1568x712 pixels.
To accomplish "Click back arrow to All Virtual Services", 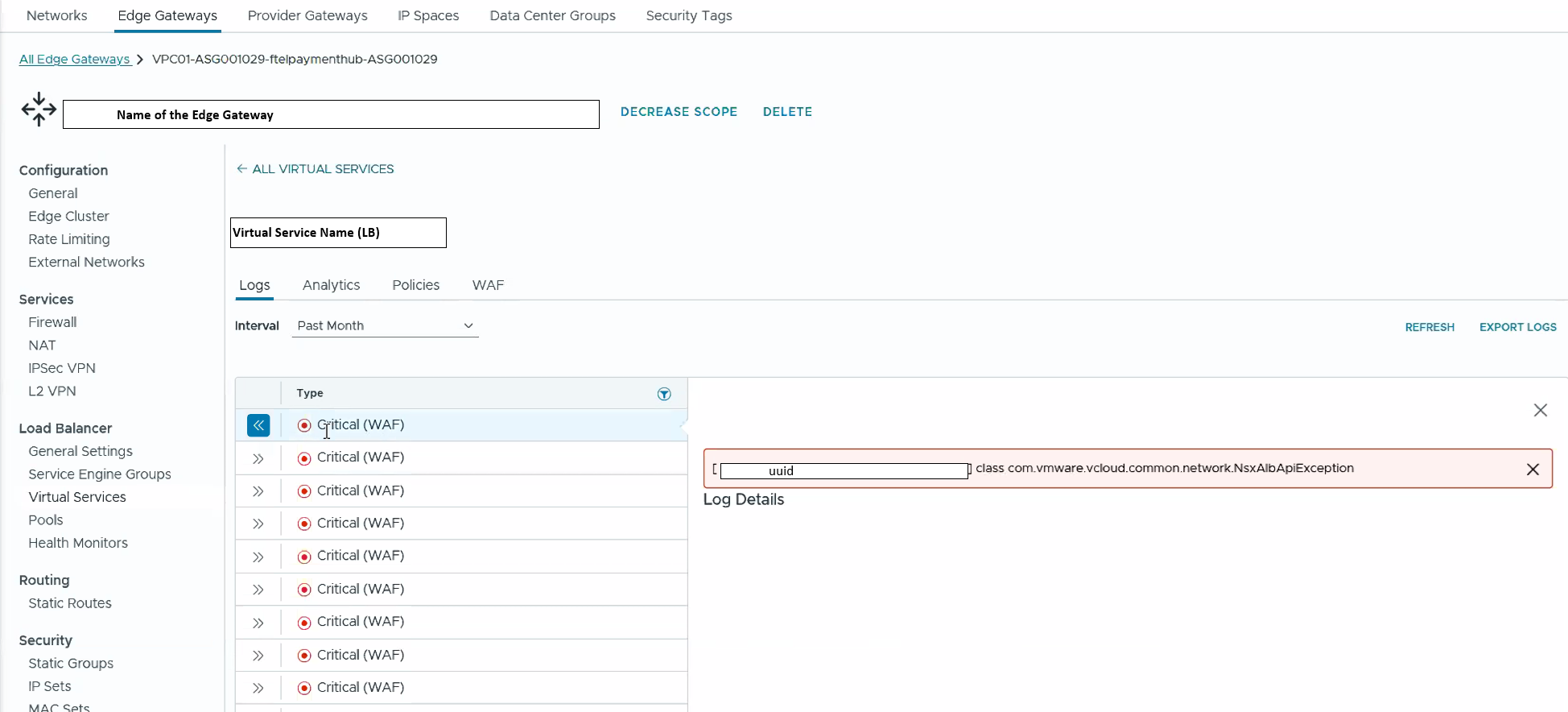I will click(241, 169).
